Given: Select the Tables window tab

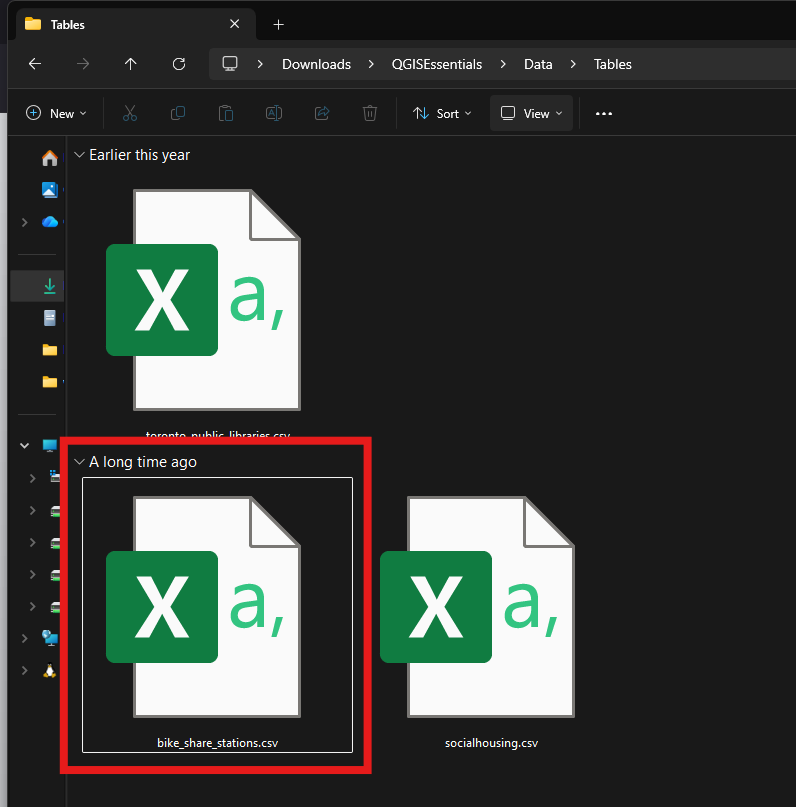Looking at the screenshot, I should [x=136, y=24].
